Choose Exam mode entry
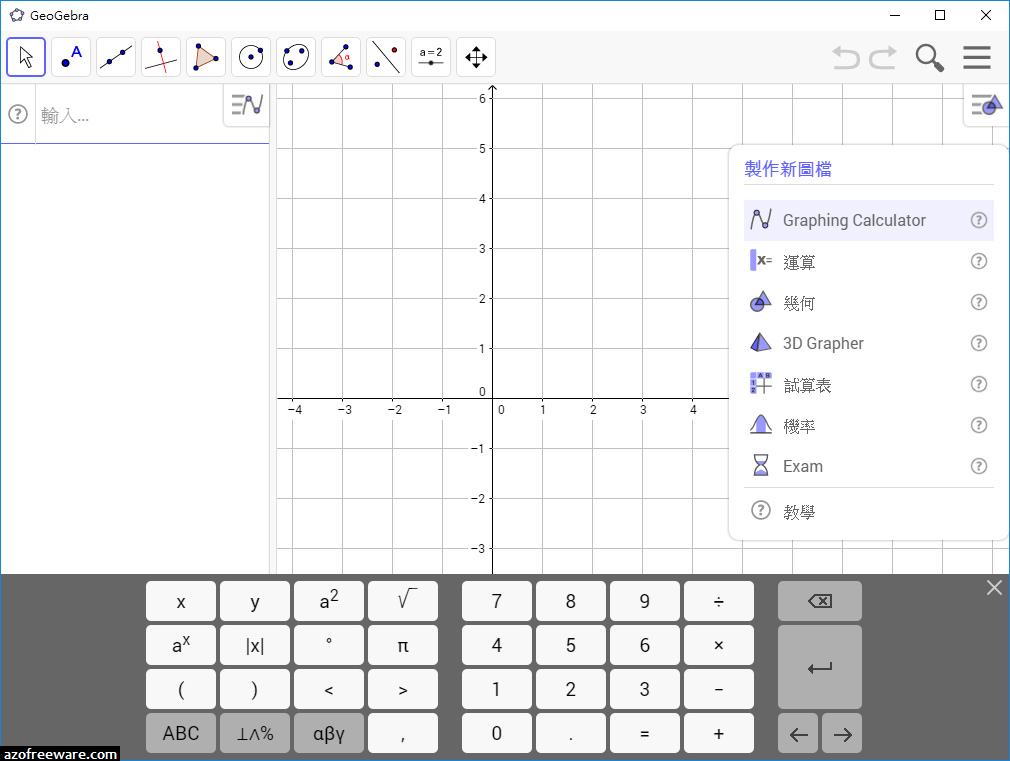Screen dimensions: 1010x761 point(869,466)
